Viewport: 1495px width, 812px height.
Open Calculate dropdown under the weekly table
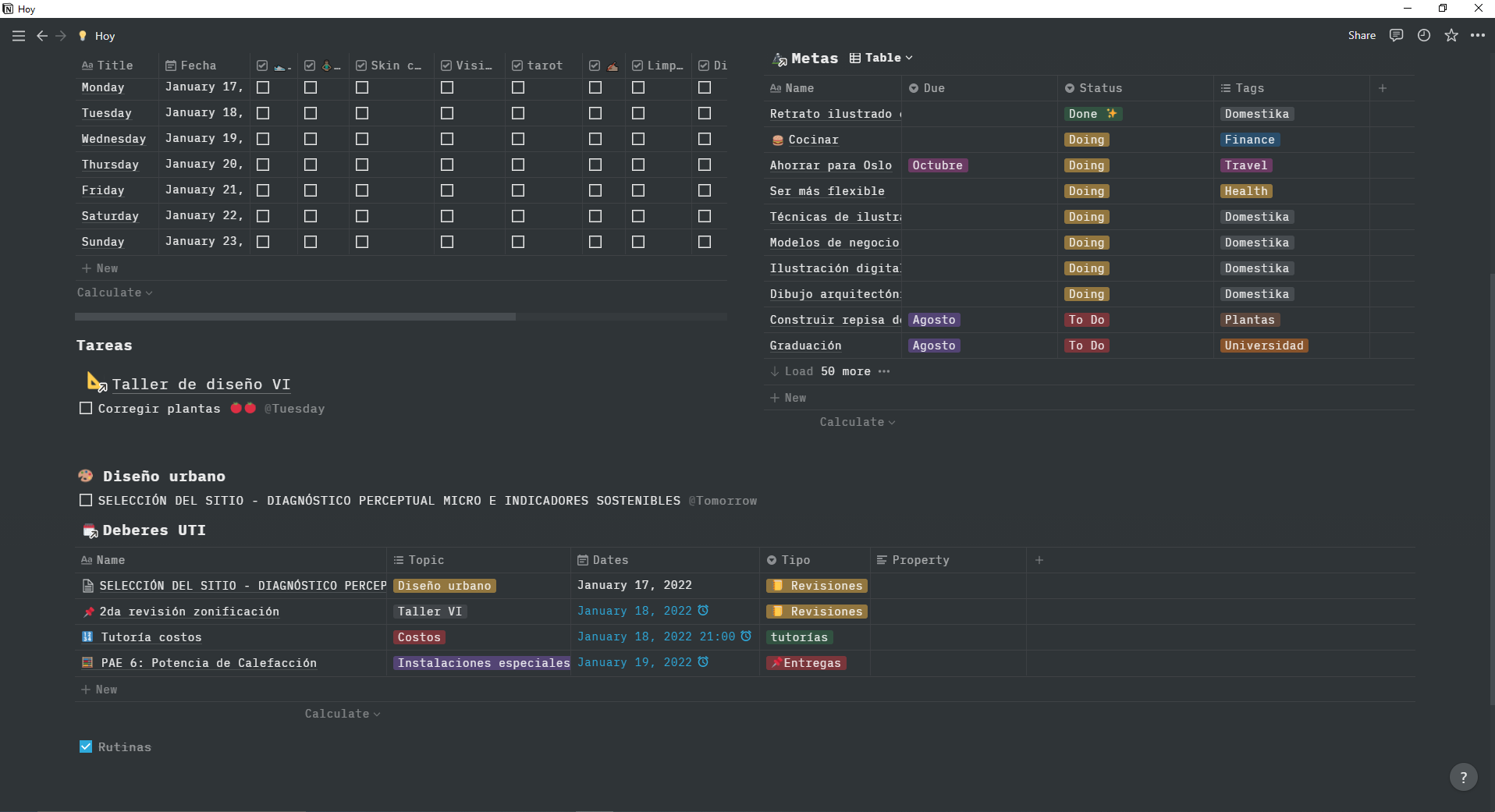pos(115,293)
